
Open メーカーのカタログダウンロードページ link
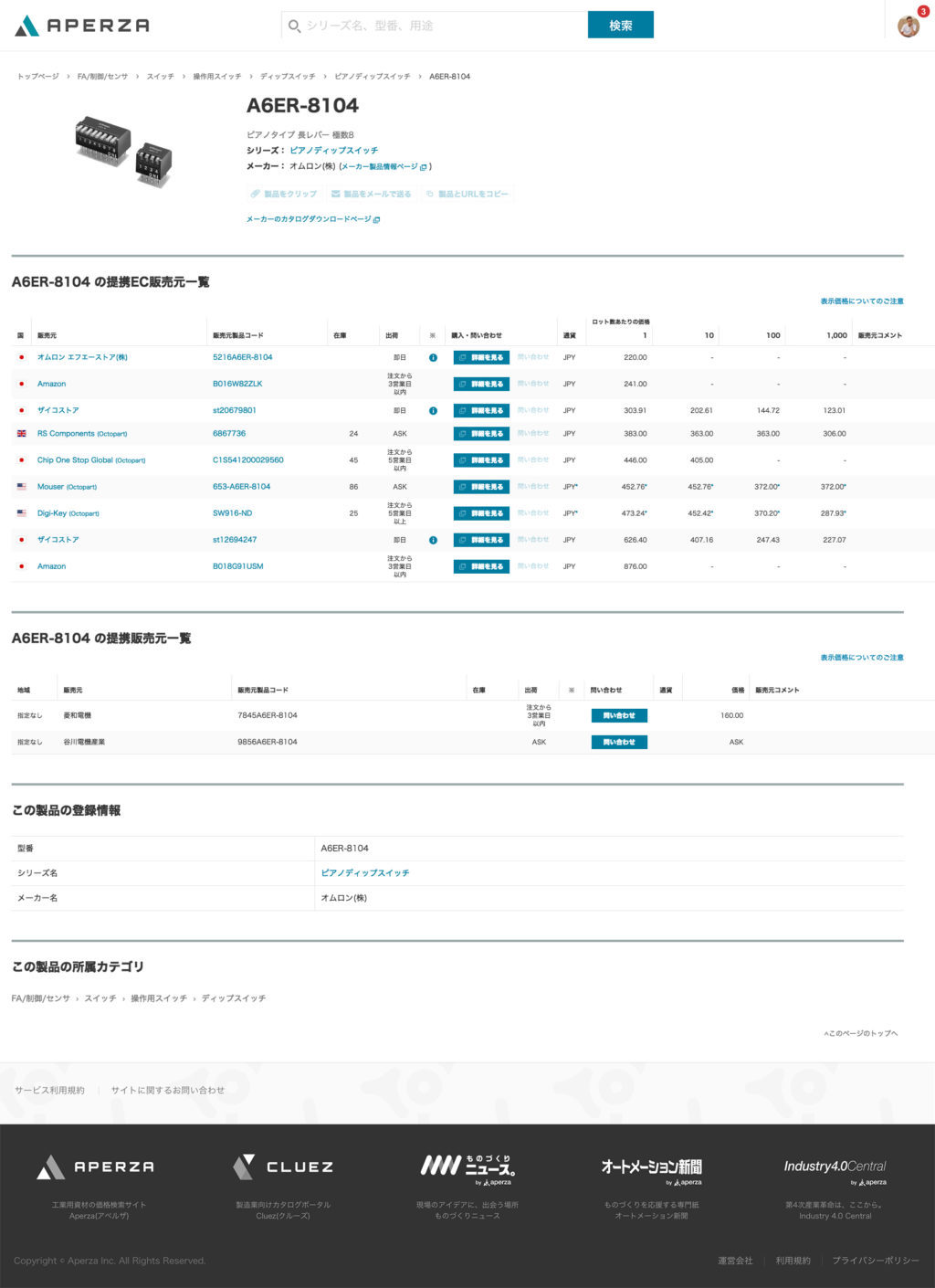(312, 219)
